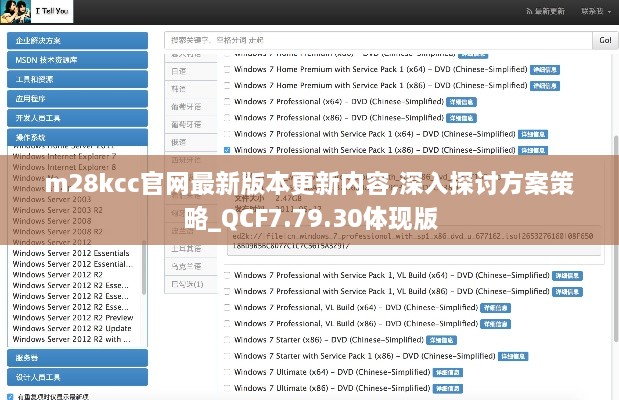
Task: Check Windows 7 Starter (x86) DVD
Action: click(x=227, y=340)
